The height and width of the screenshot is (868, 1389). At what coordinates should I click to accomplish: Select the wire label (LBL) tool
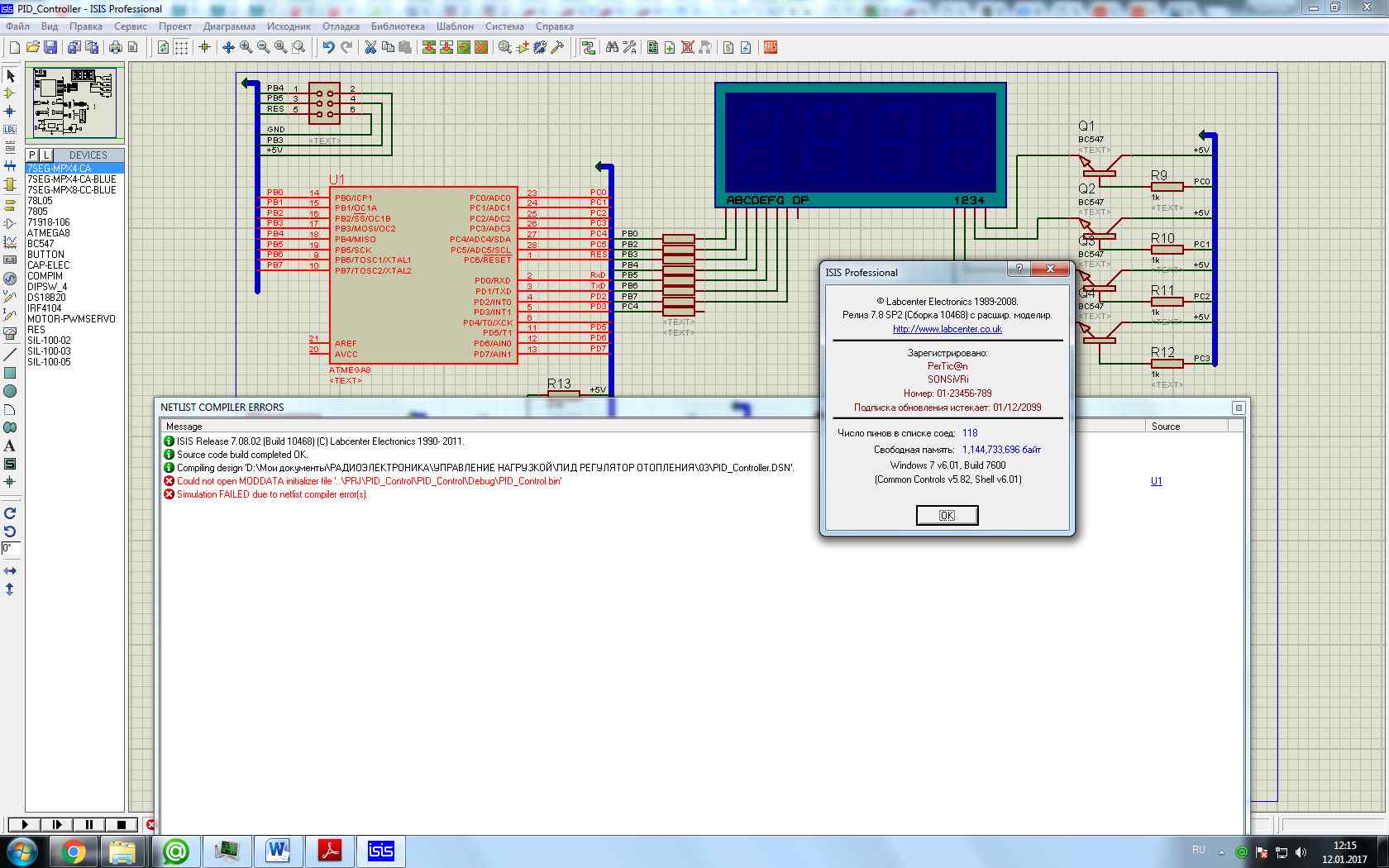(10, 129)
